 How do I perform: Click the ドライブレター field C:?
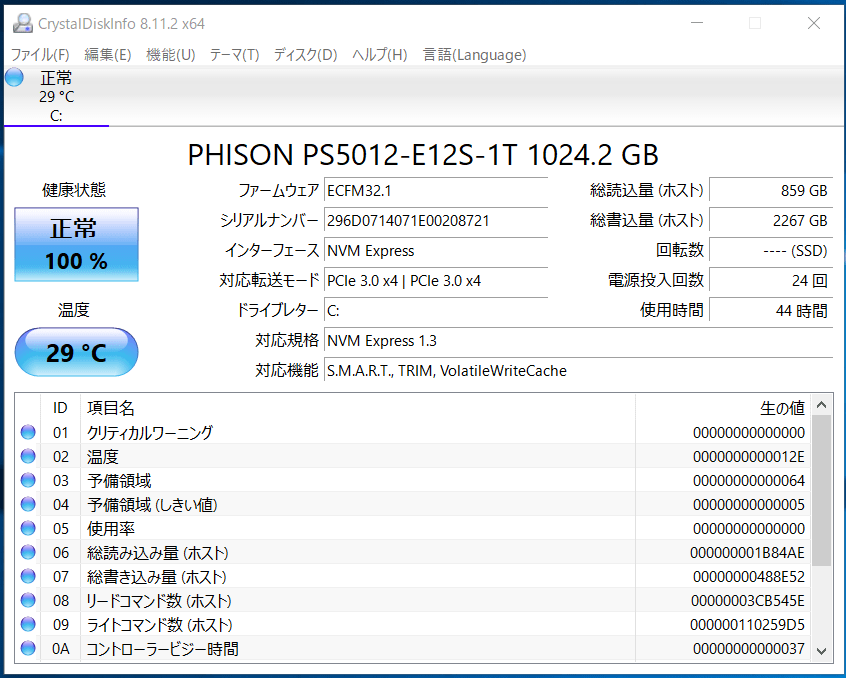pos(436,311)
